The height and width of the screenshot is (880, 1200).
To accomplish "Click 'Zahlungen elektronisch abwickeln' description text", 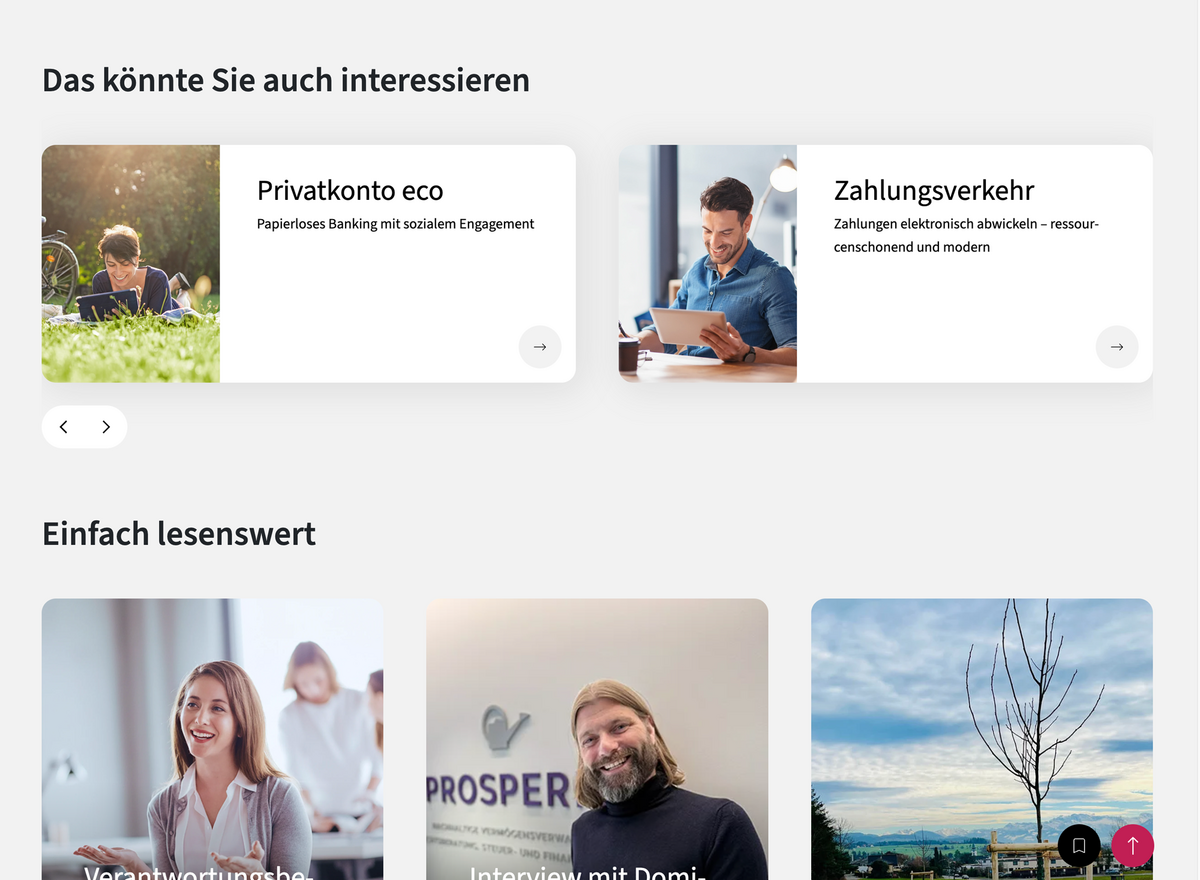I will point(966,235).
